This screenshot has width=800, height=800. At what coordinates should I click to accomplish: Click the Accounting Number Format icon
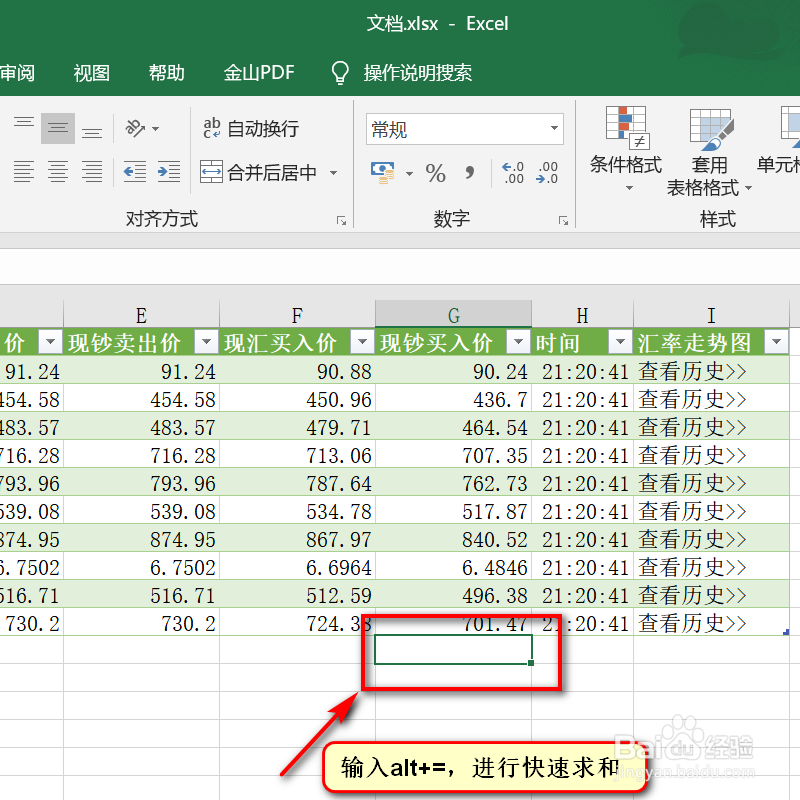coord(383,172)
